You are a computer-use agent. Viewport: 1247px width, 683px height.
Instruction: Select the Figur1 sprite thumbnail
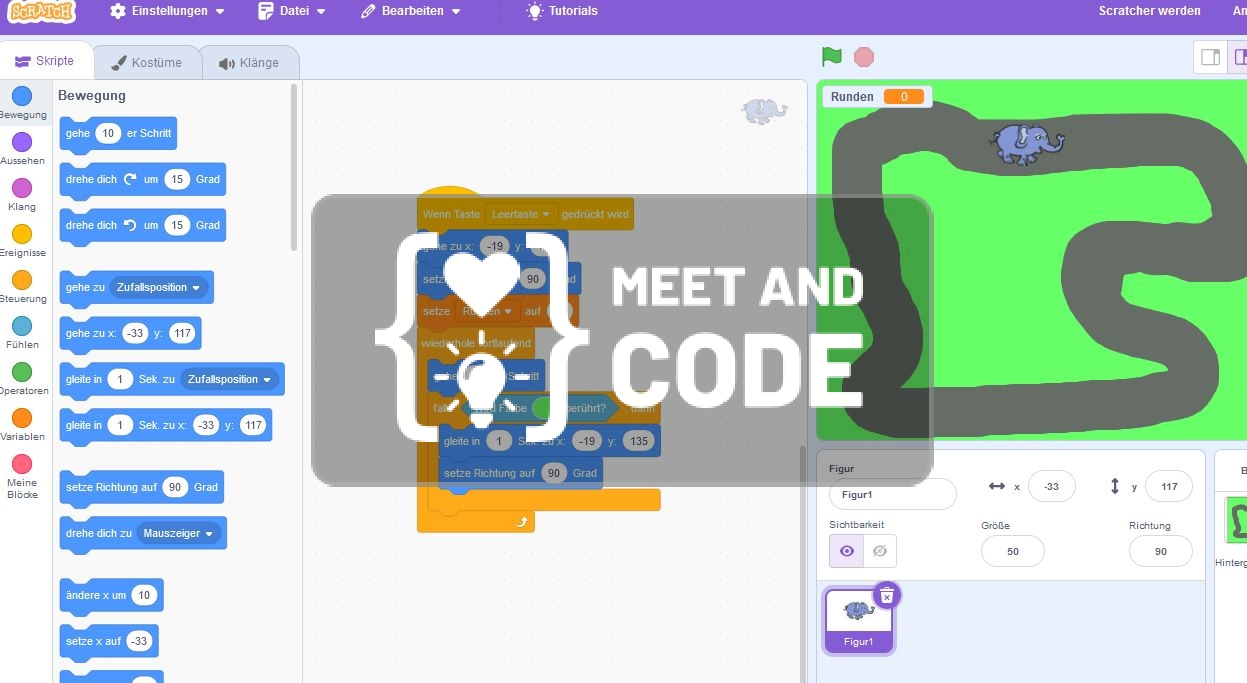(858, 620)
